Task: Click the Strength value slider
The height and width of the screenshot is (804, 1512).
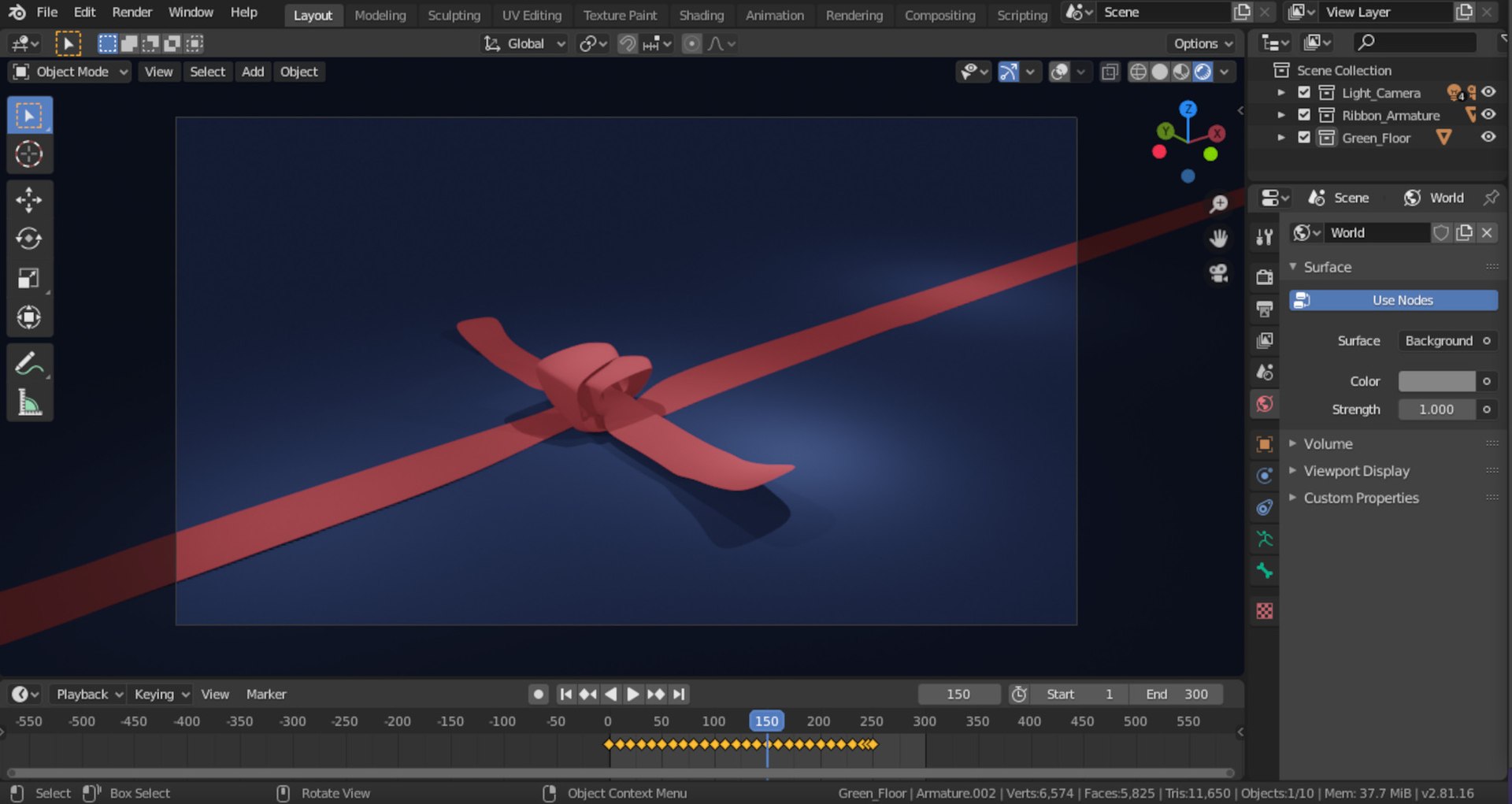Action: pos(1436,409)
